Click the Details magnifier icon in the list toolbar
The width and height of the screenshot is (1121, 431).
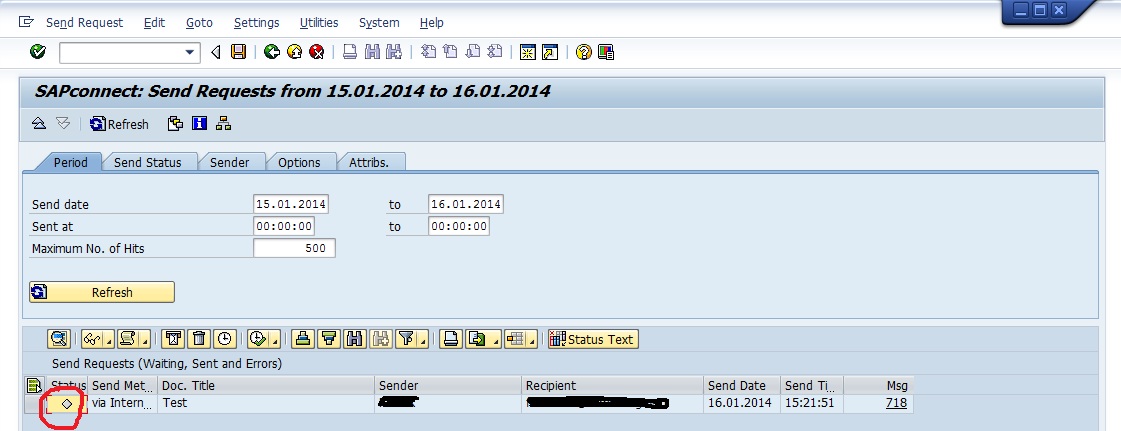pyautogui.click(x=59, y=339)
